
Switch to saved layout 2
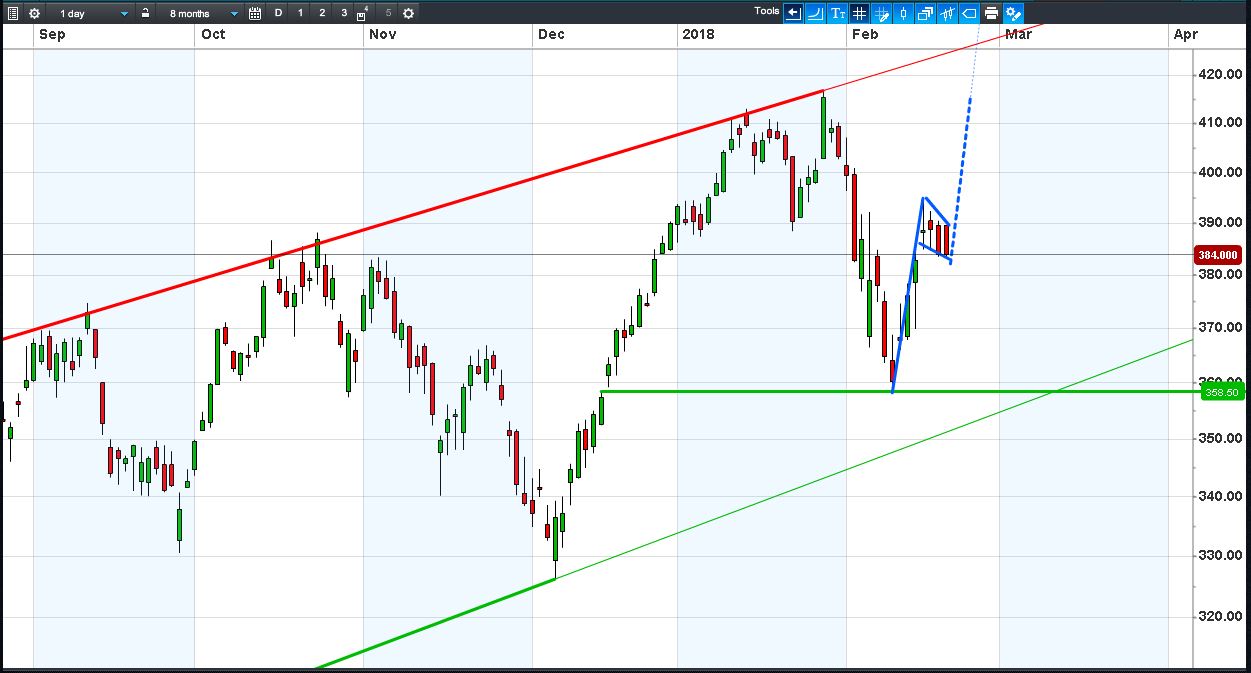[x=322, y=13]
